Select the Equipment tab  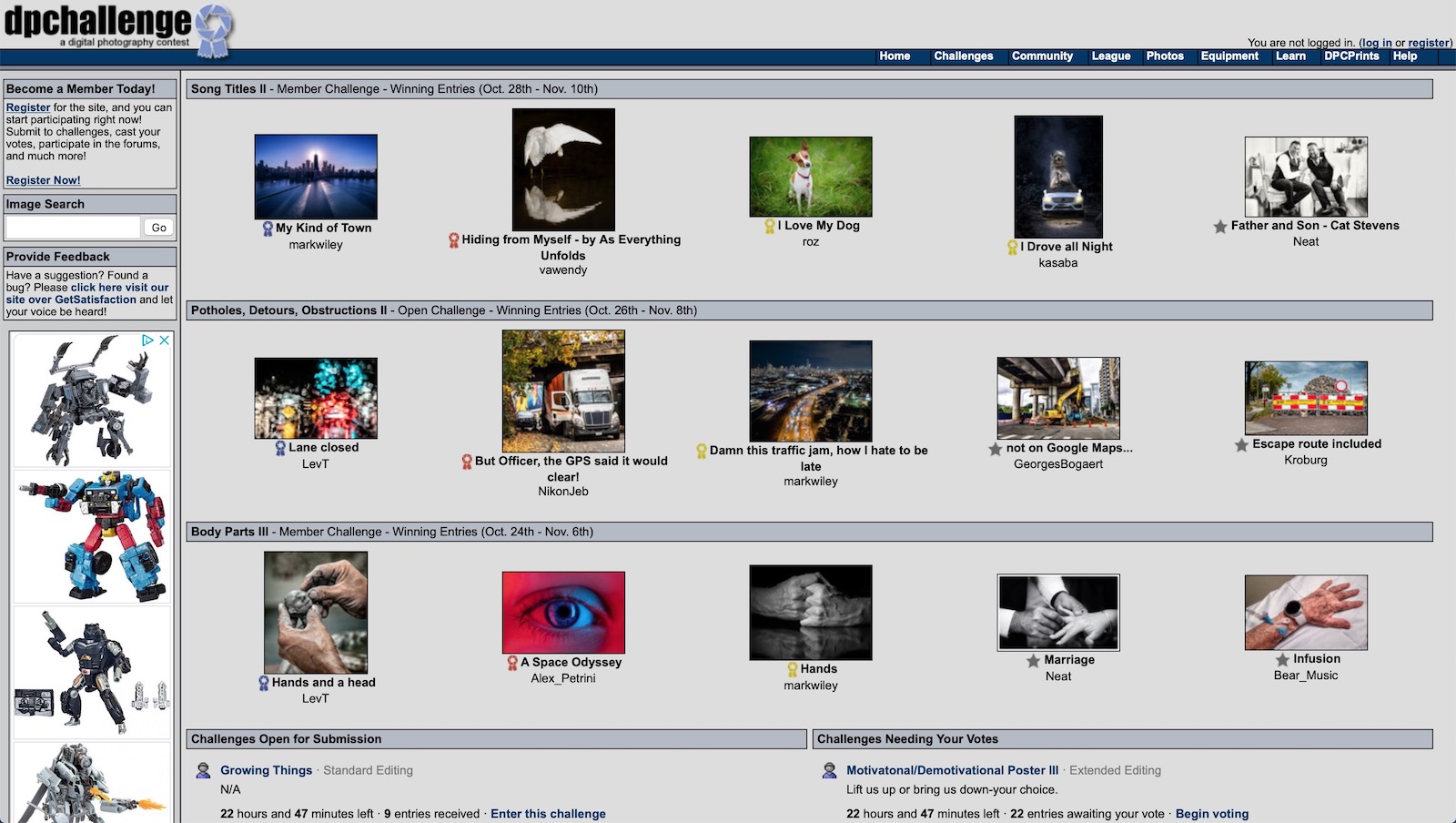[1229, 56]
